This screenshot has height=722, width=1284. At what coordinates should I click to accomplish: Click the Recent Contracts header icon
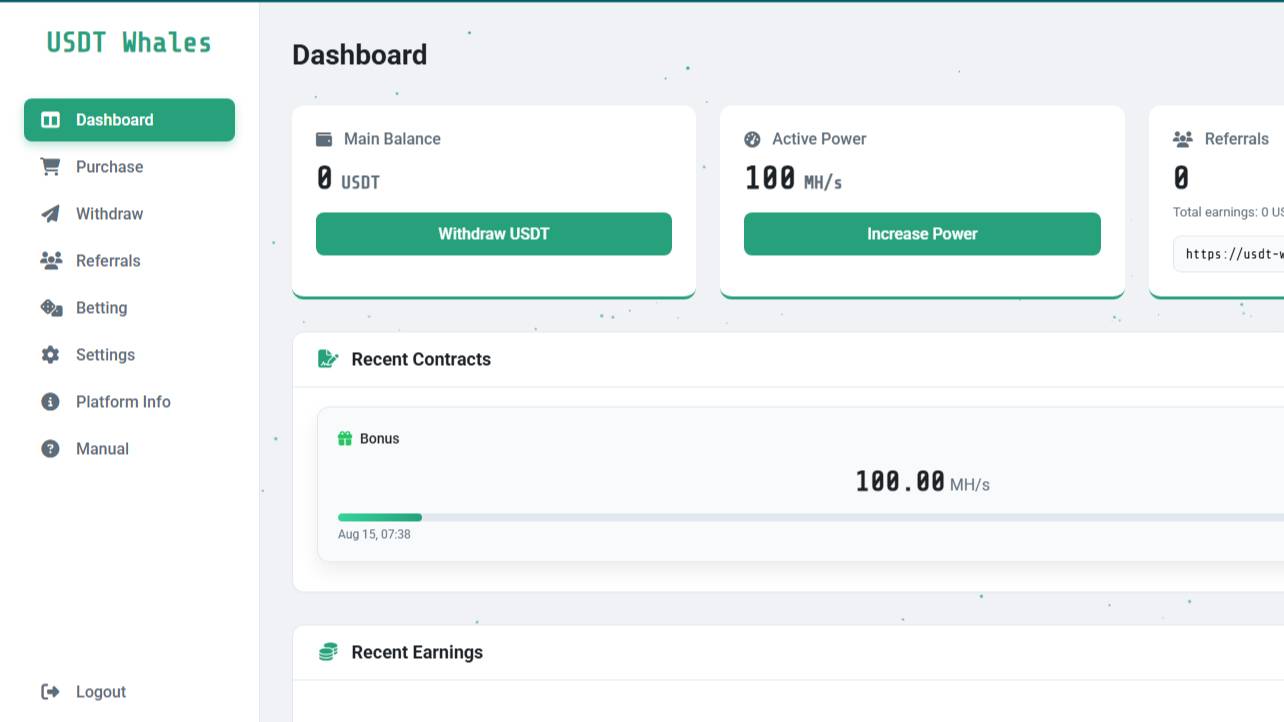328,359
